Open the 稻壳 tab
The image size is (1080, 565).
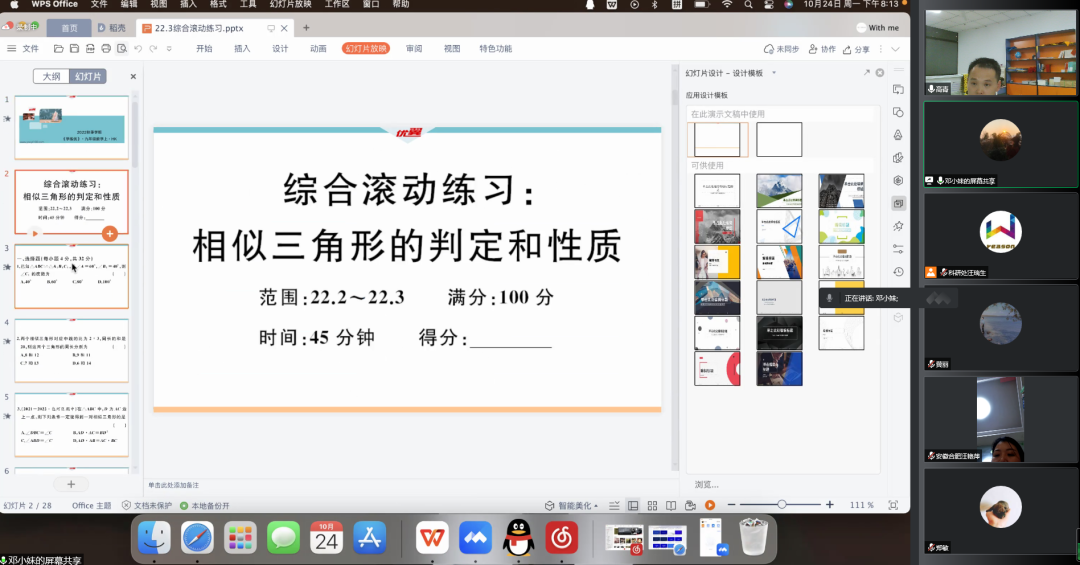112,28
